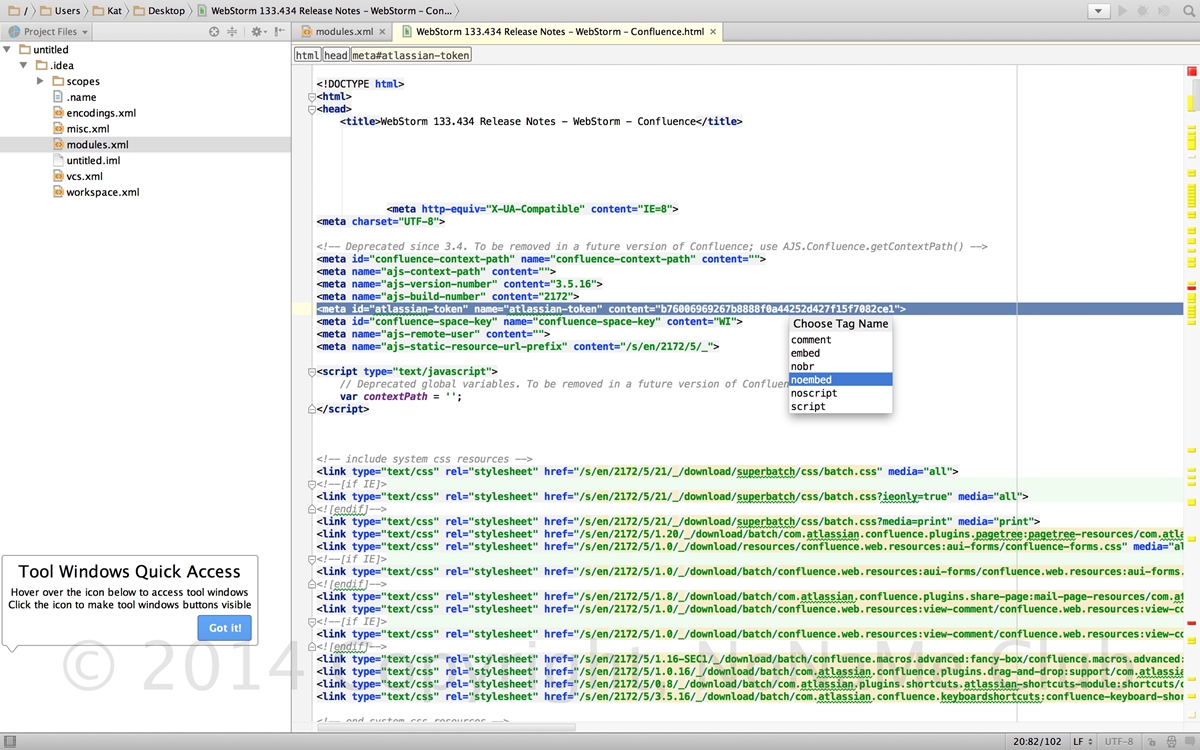Click the tool windows icon at bottom-left corner
This screenshot has height=750, width=1200.
9,742
